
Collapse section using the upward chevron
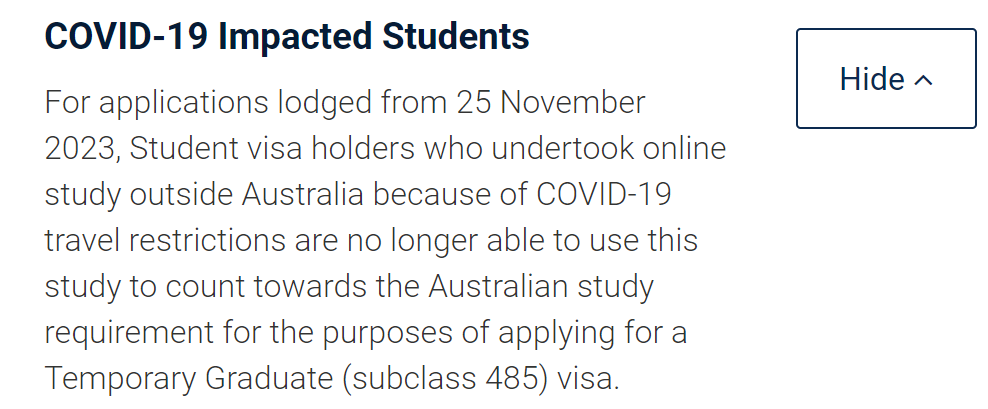point(923,80)
